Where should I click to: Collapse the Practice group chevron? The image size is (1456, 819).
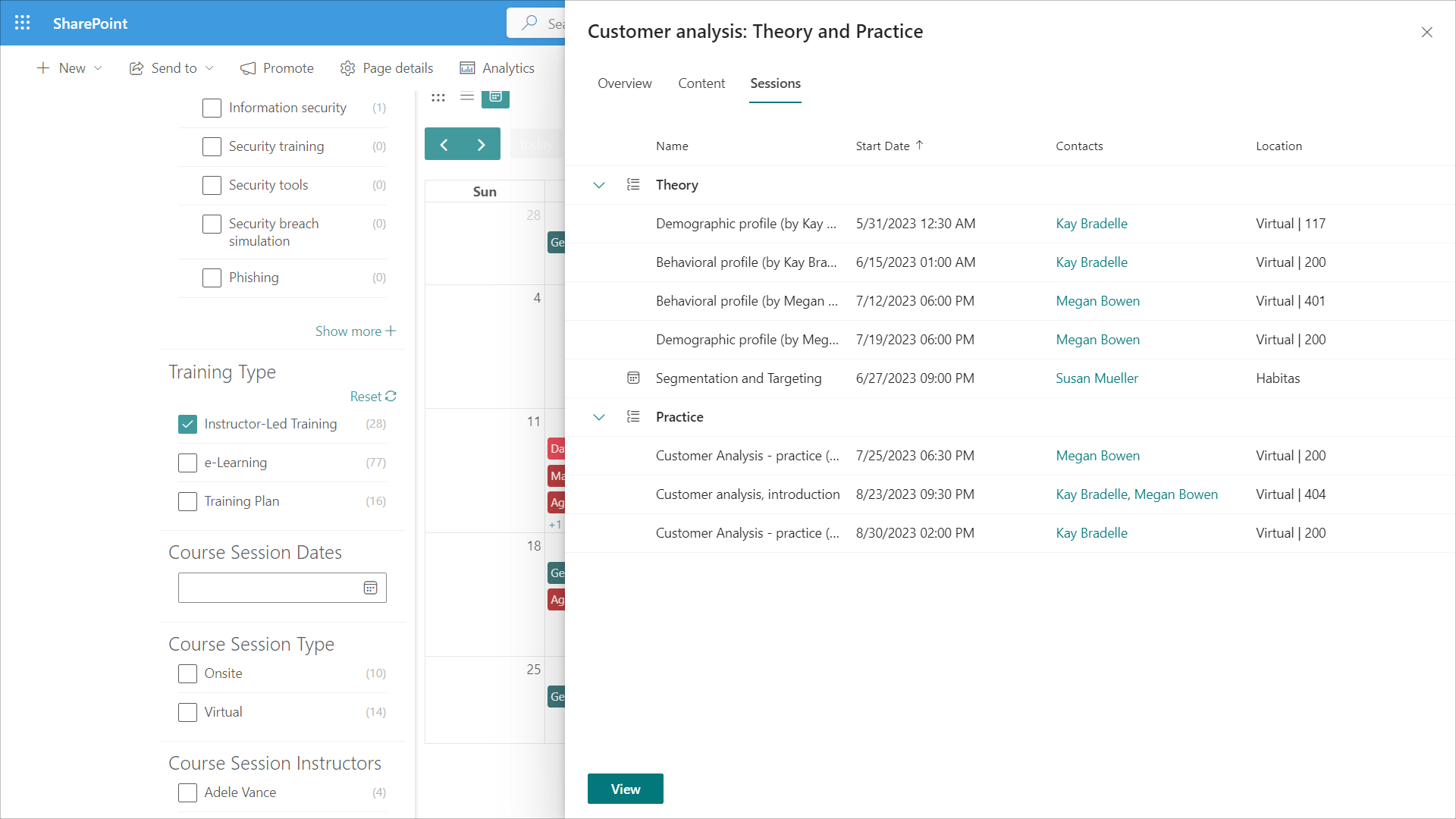(599, 417)
